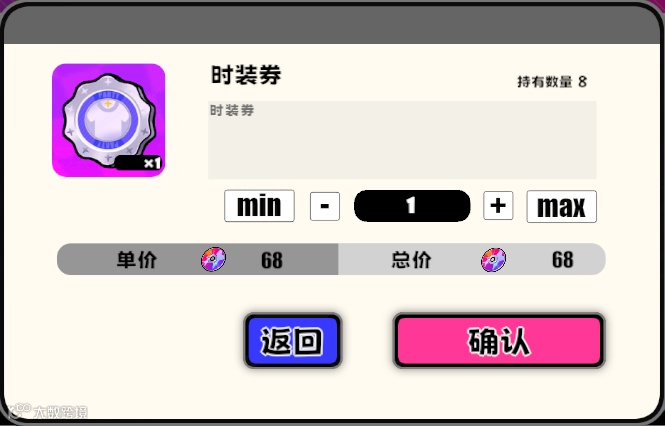
Task: Set quantity to minimum with min button
Action: click(259, 206)
